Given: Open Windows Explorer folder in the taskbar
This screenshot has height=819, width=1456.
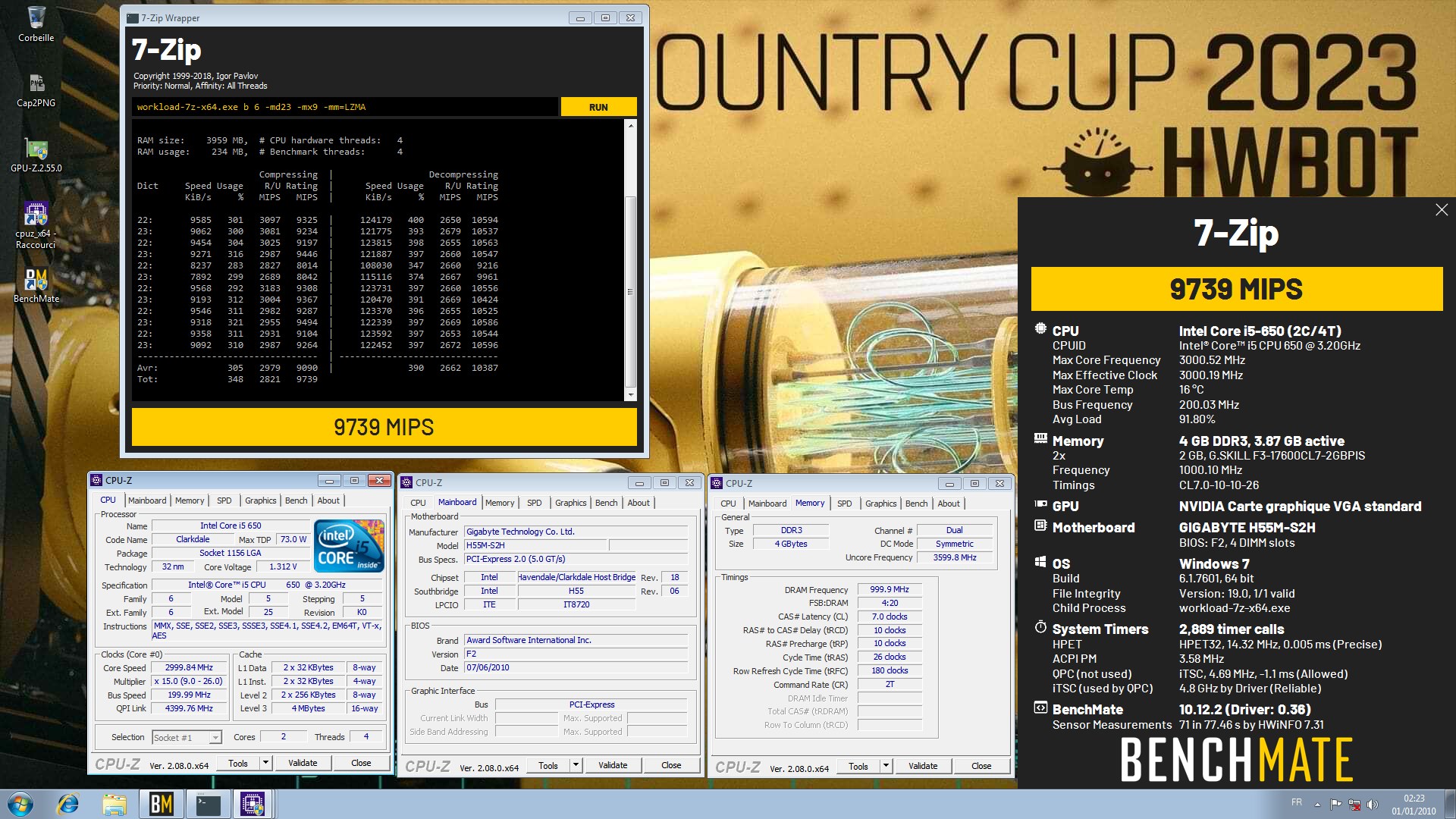Looking at the screenshot, I should pos(115,804).
